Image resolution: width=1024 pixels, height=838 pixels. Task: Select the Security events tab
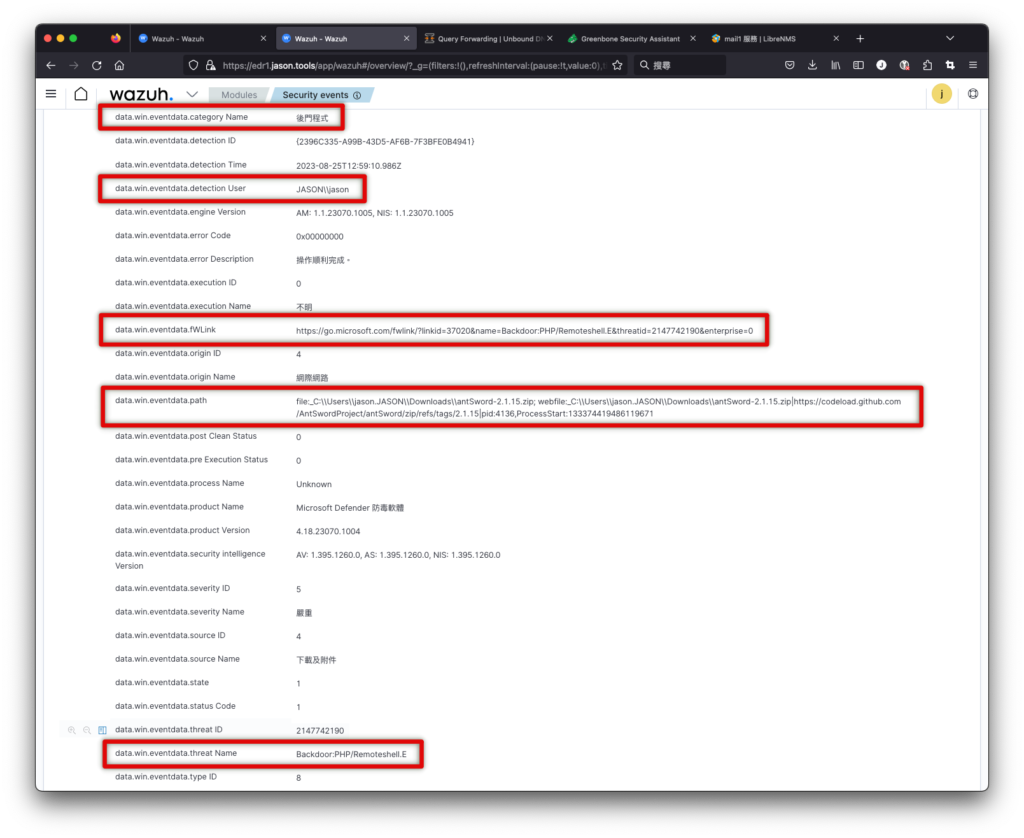click(x=315, y=95)
